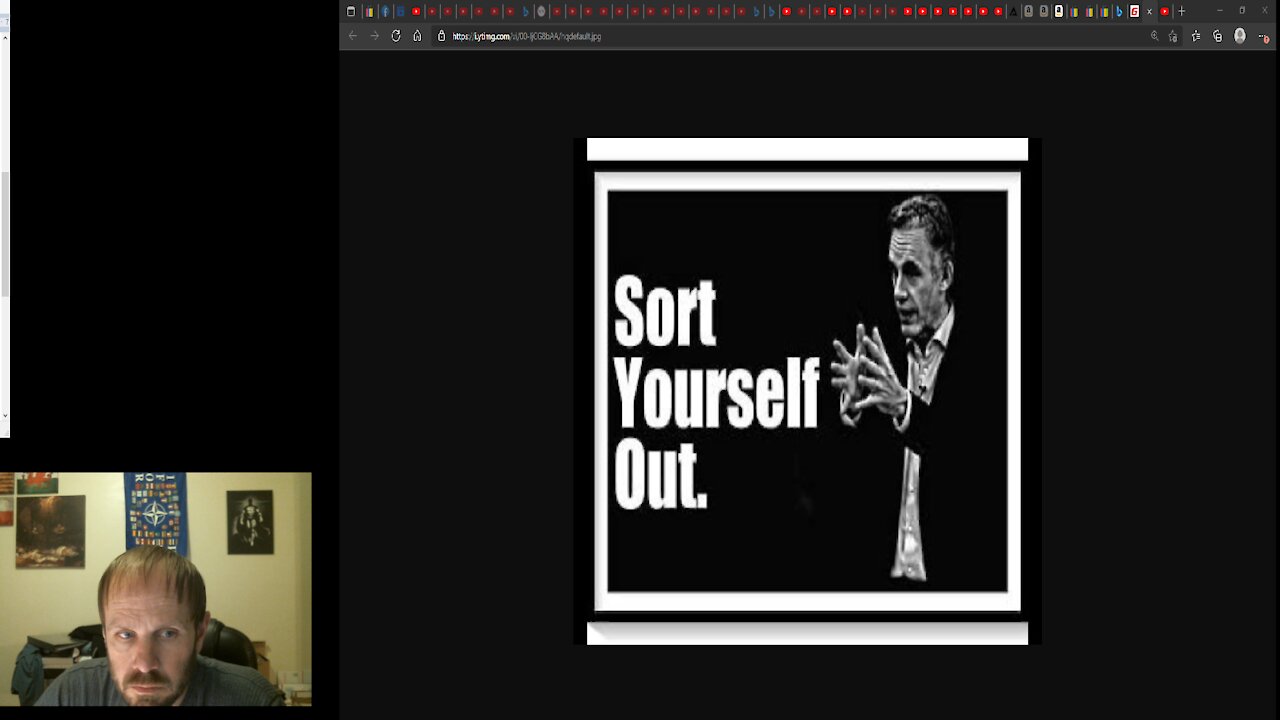
Task: Switch to the black letter A tab
Action: point(1013,12)
